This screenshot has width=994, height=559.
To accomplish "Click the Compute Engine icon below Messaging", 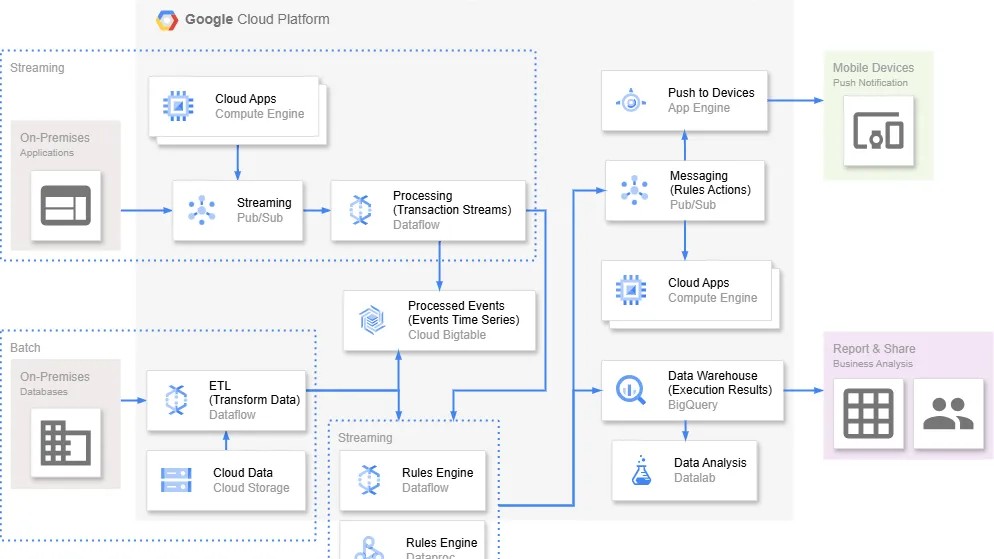I will (x=631, y=290).
